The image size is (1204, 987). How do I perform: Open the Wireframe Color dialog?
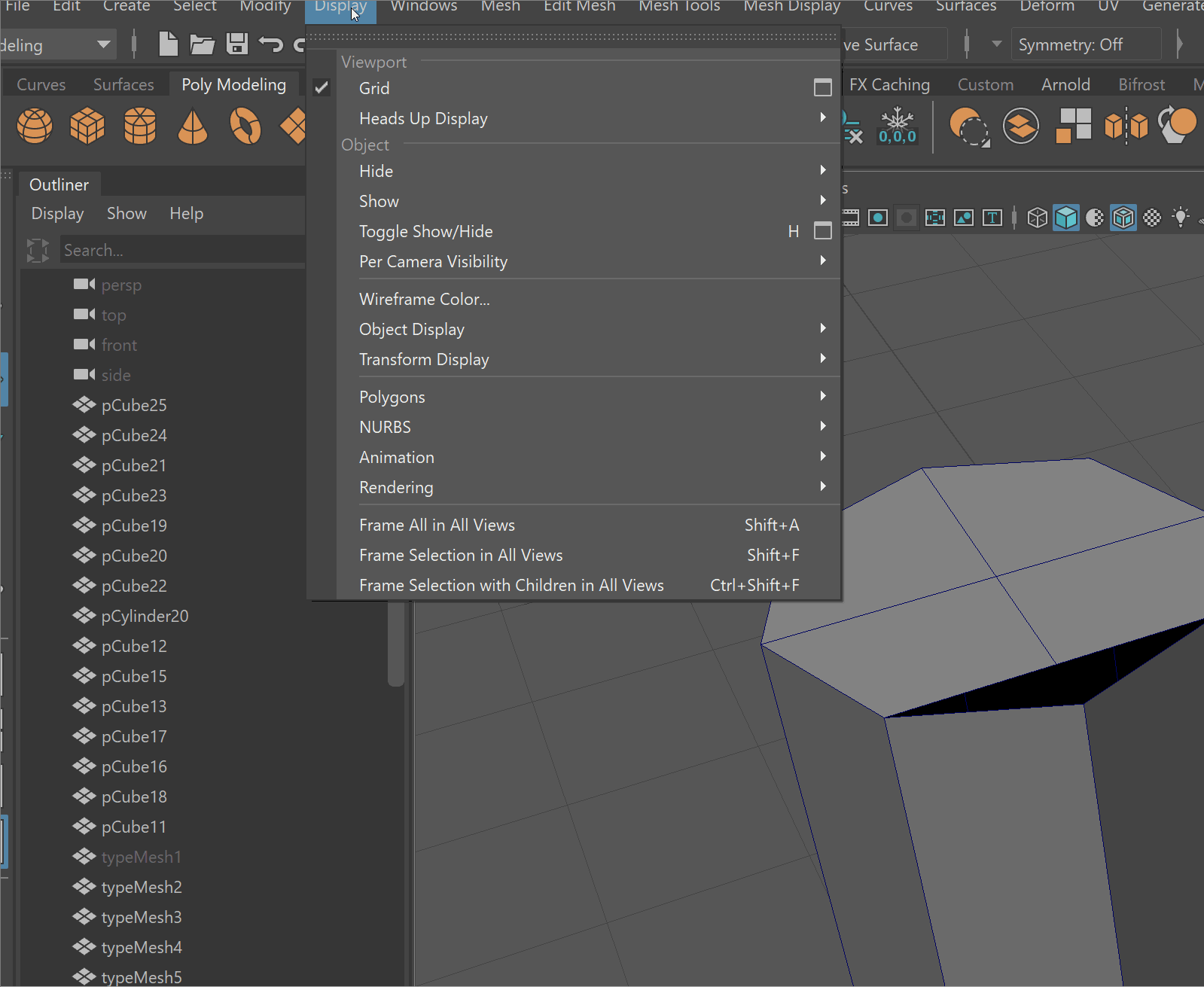point(424,299)
